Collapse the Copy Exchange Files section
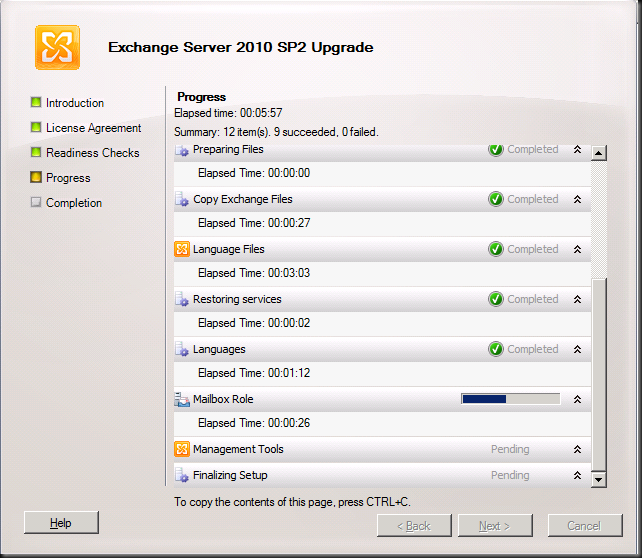This screenshot has height=558, width=642. [577, 199]
